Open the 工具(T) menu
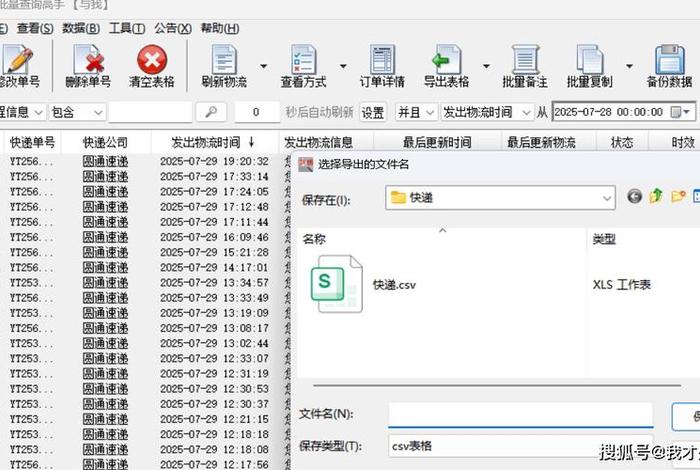The height and width of the screenshot is (470, 700). 127,29
